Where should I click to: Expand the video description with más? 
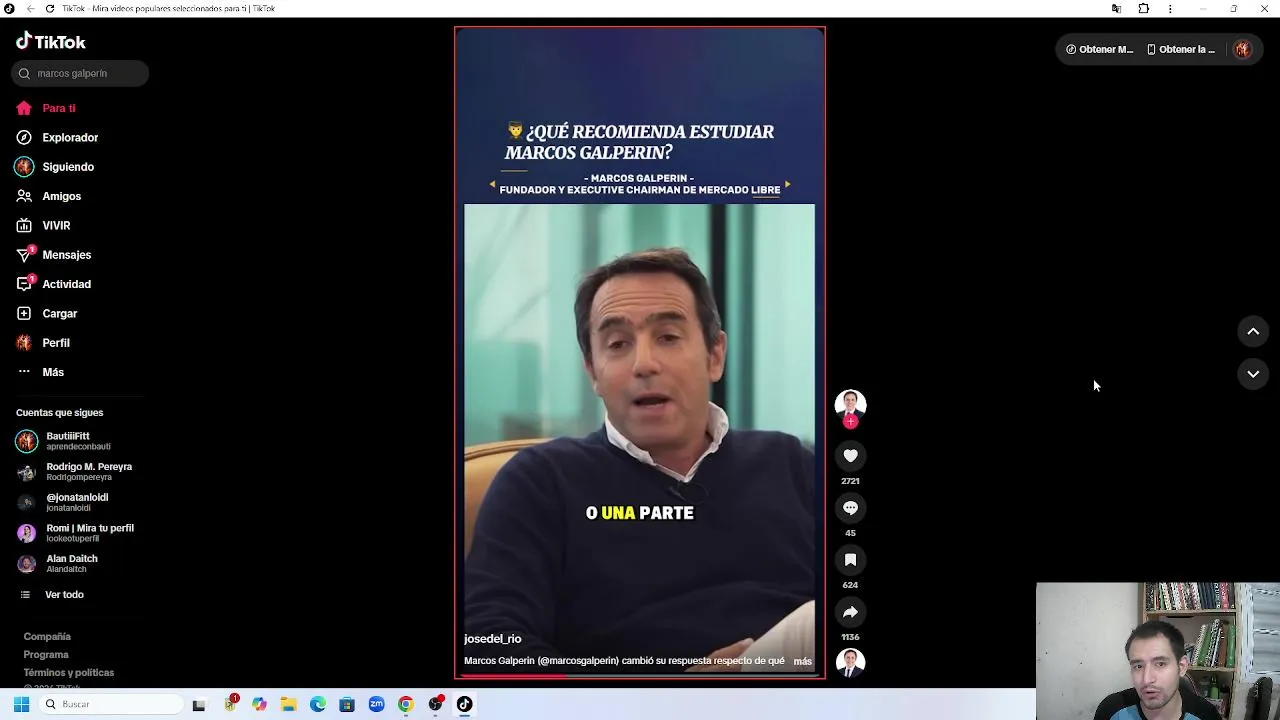pos(803,661)
